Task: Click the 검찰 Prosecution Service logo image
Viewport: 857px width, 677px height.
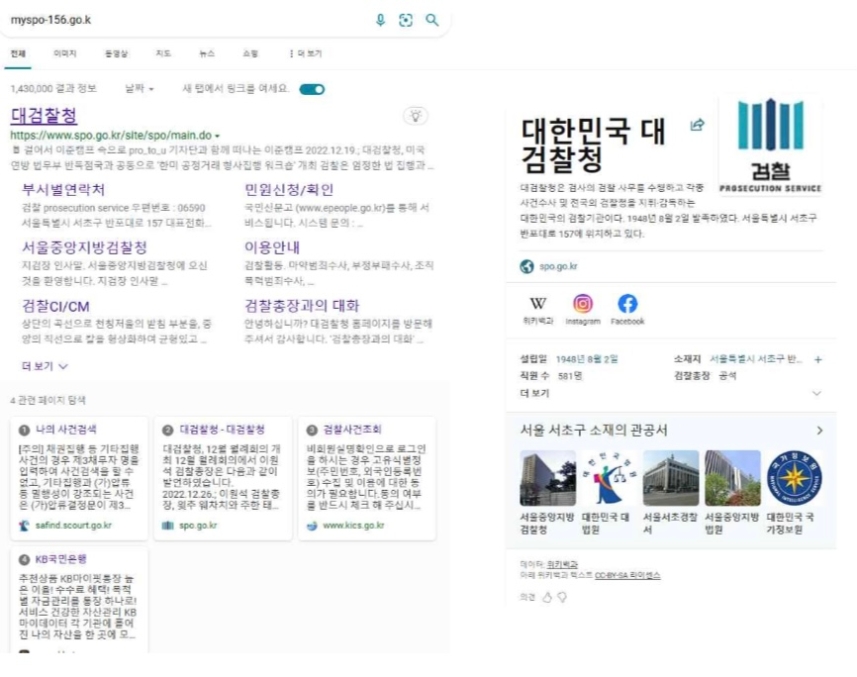Action: 770,145
